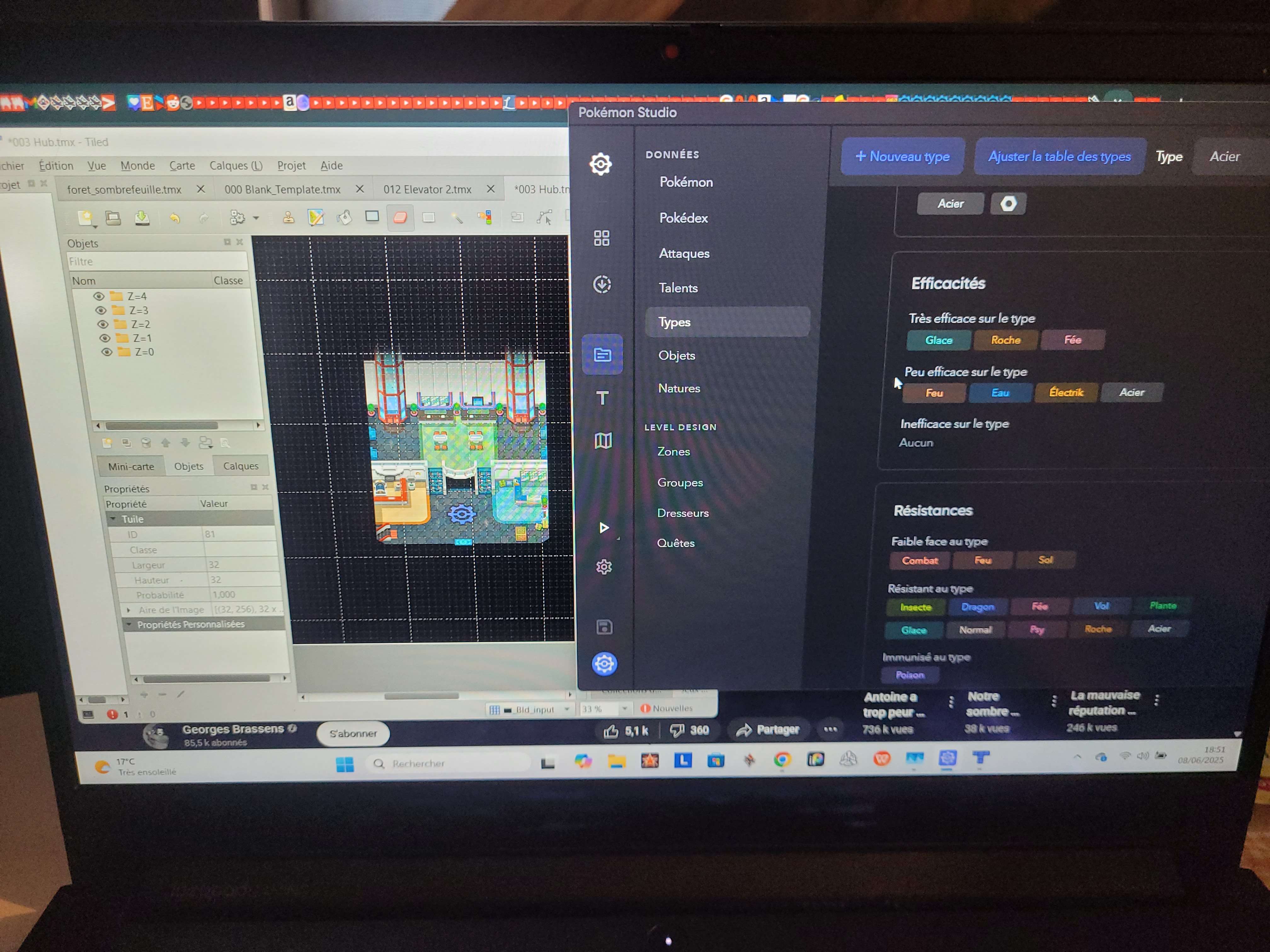Click the S'abonner button
This screenshot has height=952, width=1270.
pyautogui.click(x=352, y=734)
